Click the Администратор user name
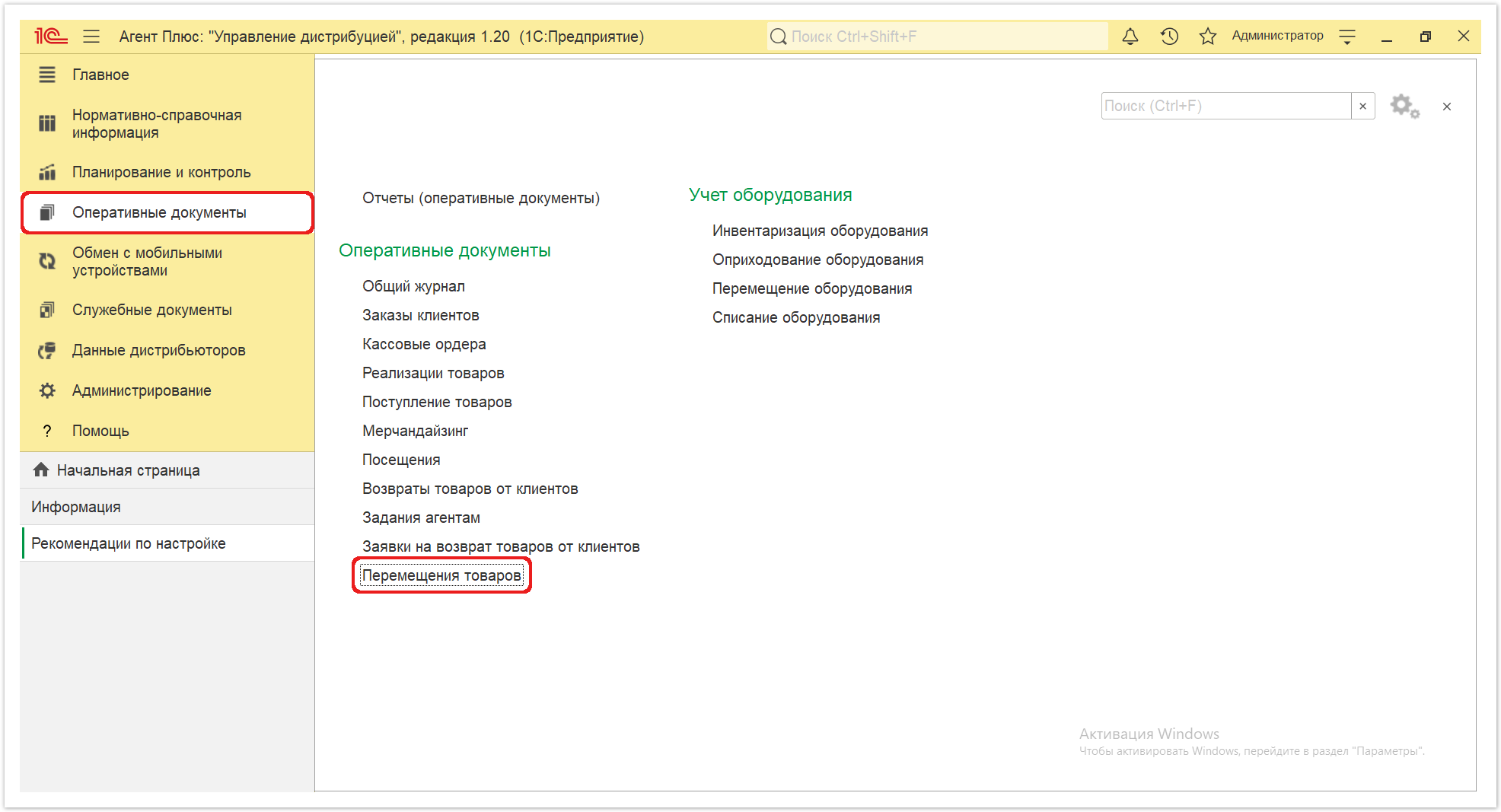 (x=1277, y=36)
